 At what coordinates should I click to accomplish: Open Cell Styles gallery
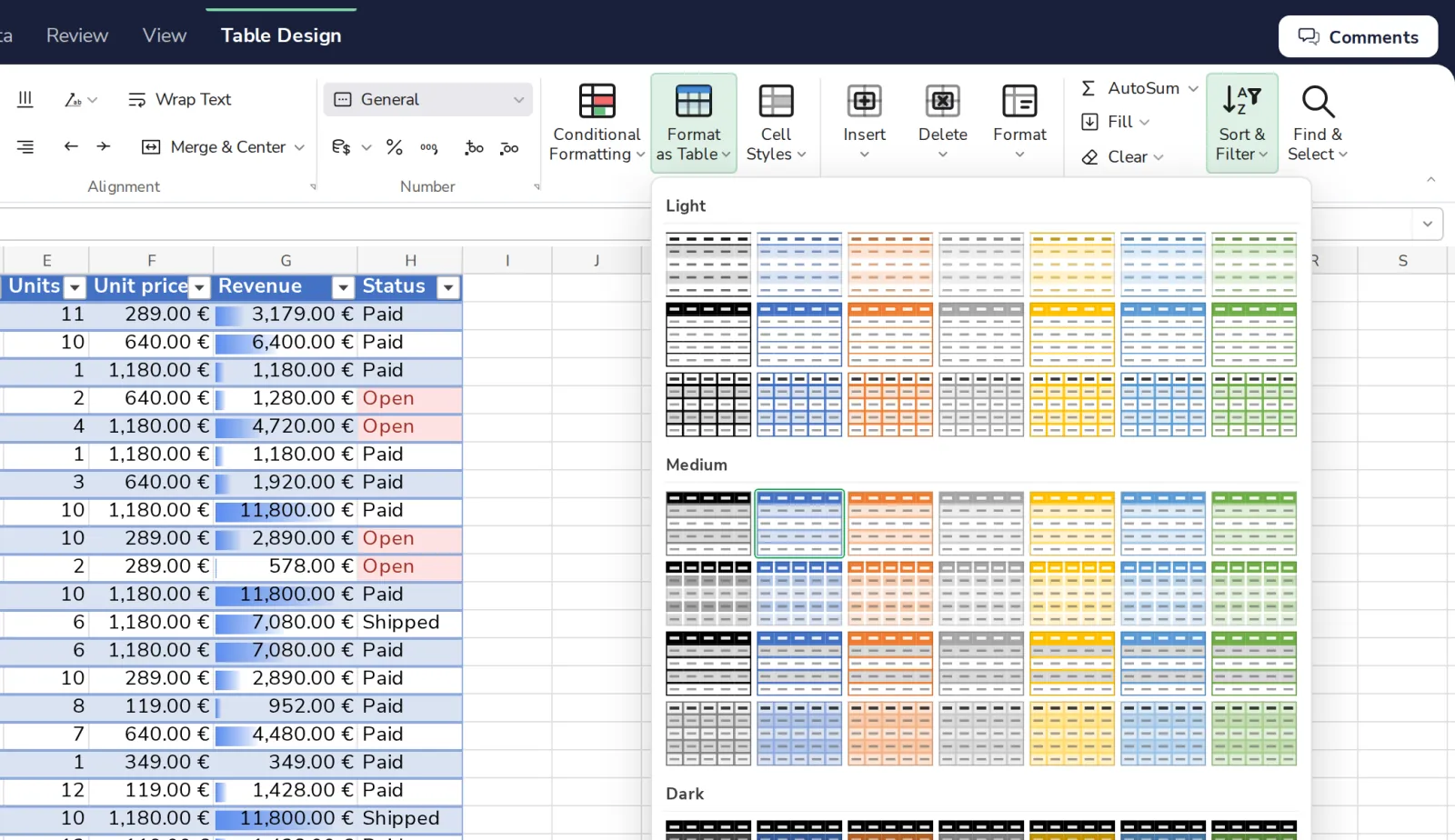(x=776, y=124)
